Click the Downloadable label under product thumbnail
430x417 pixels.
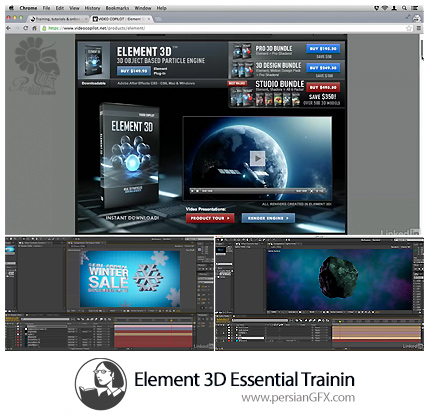(94, 83)
